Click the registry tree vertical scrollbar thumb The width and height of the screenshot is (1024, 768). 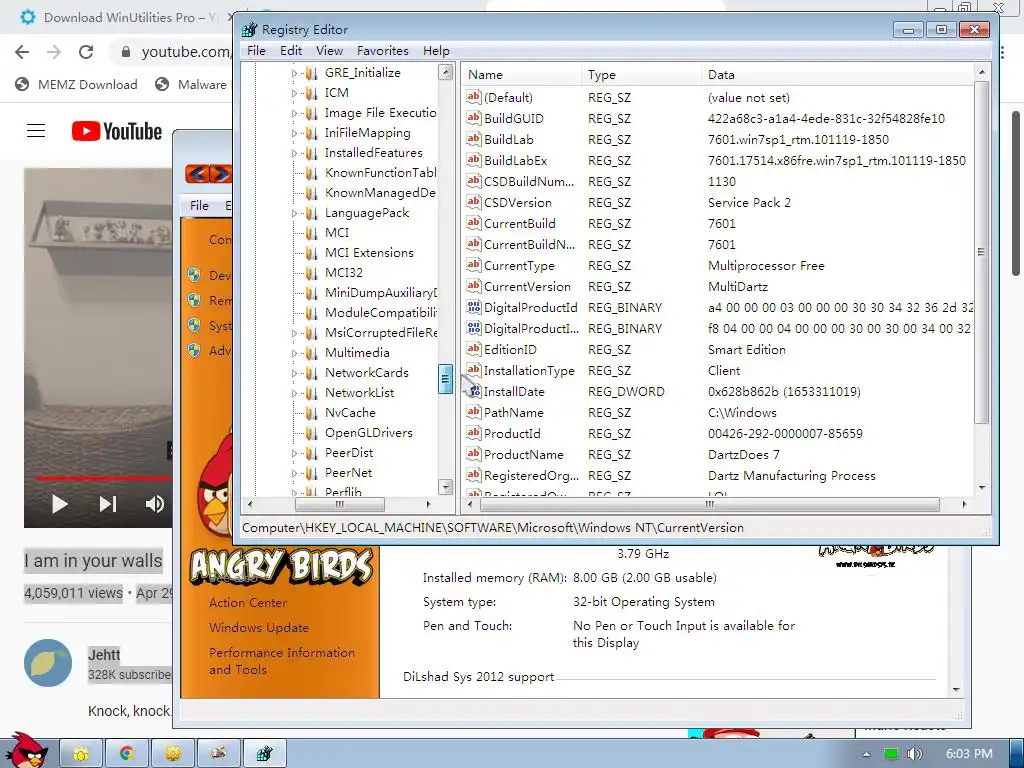click(445, 379)
